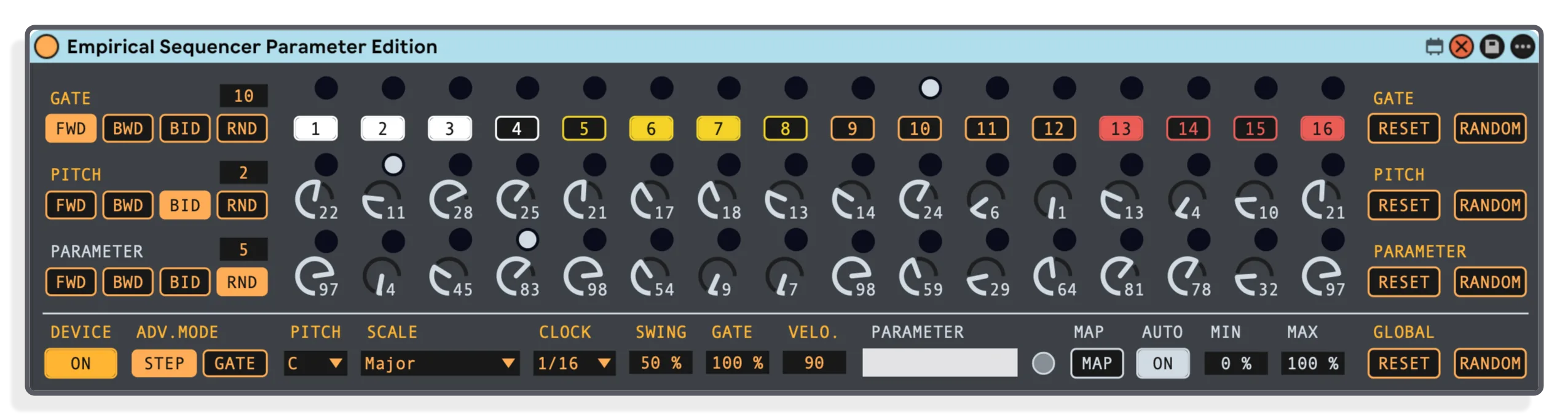The image size is (1568, 420).
Task: Select RND direction for the GATE sequence
Action: 242,129
